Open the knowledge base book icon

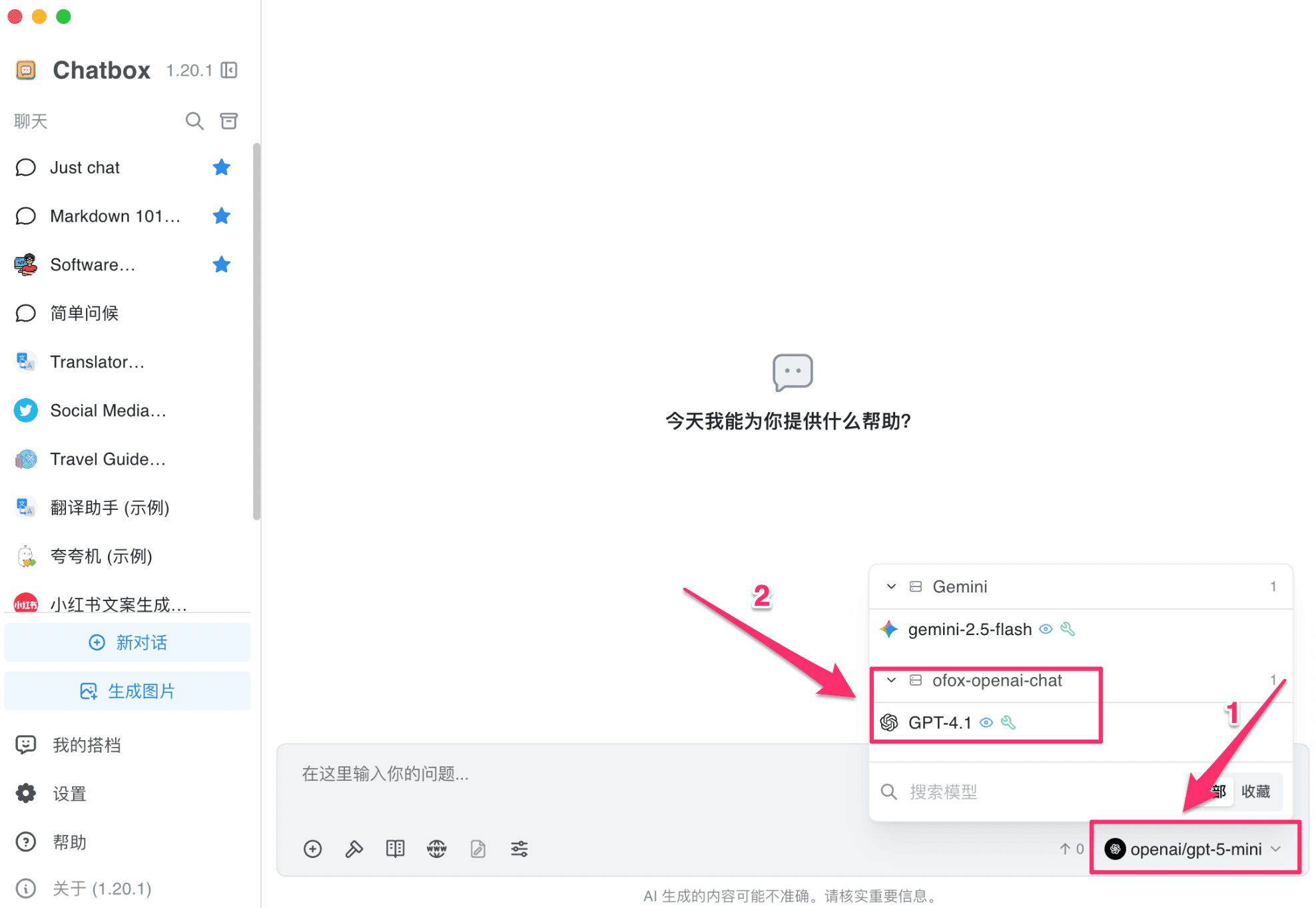coord(395,849)
